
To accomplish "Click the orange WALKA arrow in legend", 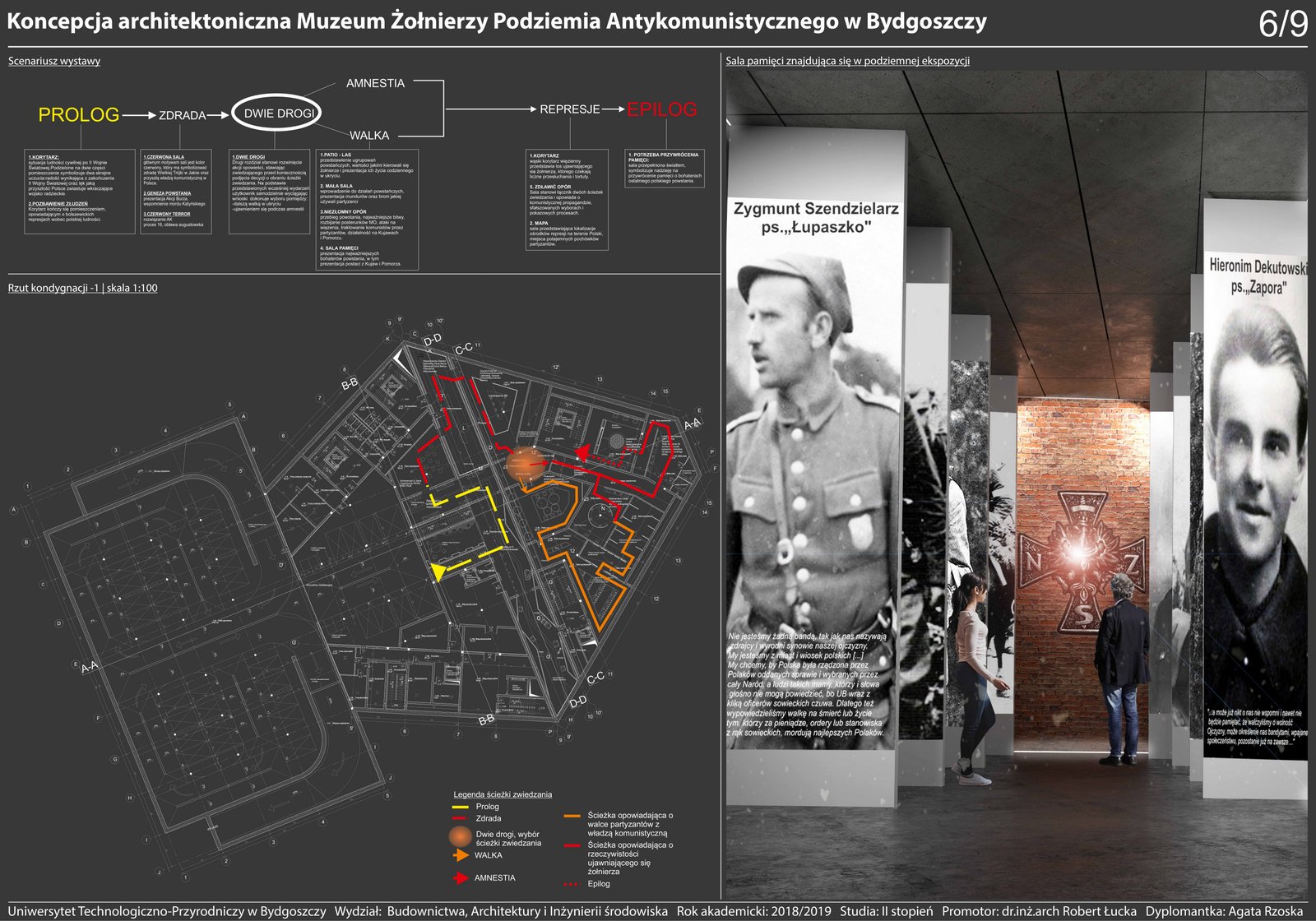I will tap(460, 855).
